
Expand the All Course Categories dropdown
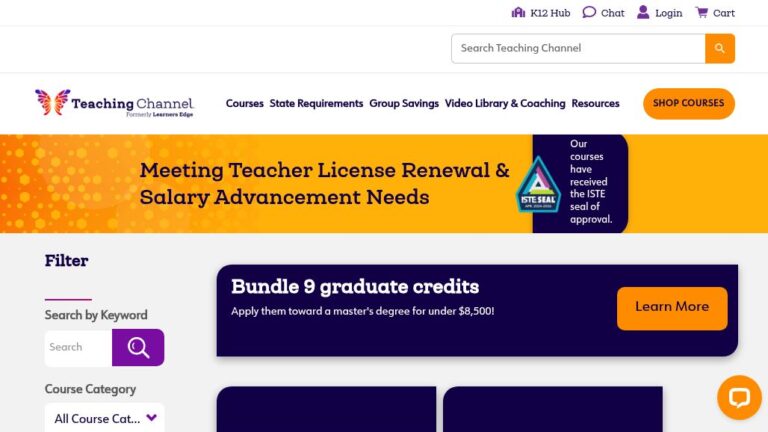(x=104, y=418)
